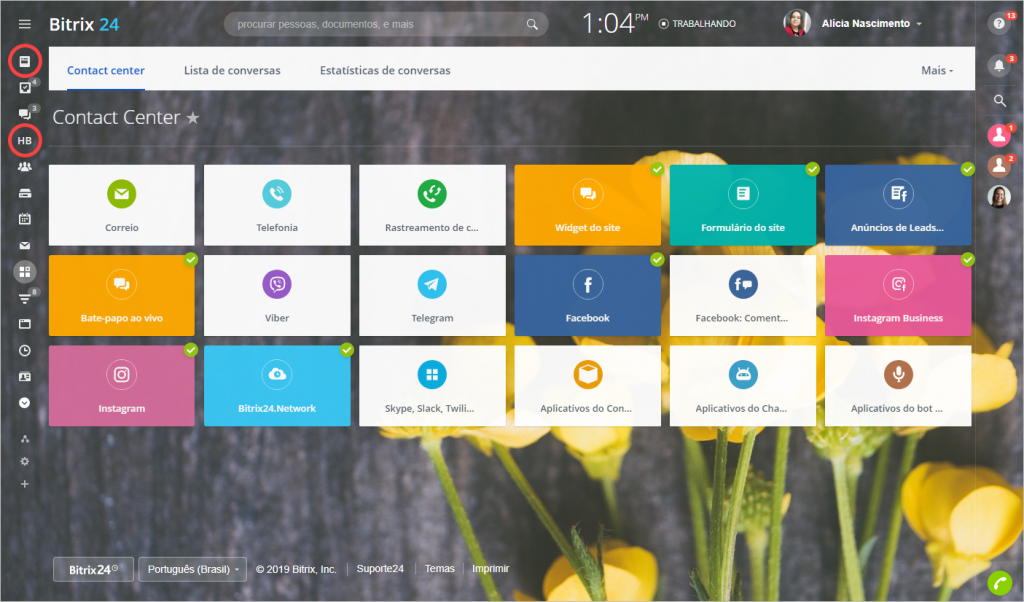Click the mail envelope icon in sidebar
Viewport: 1024px width, 602px height.
tap(25, 245)
